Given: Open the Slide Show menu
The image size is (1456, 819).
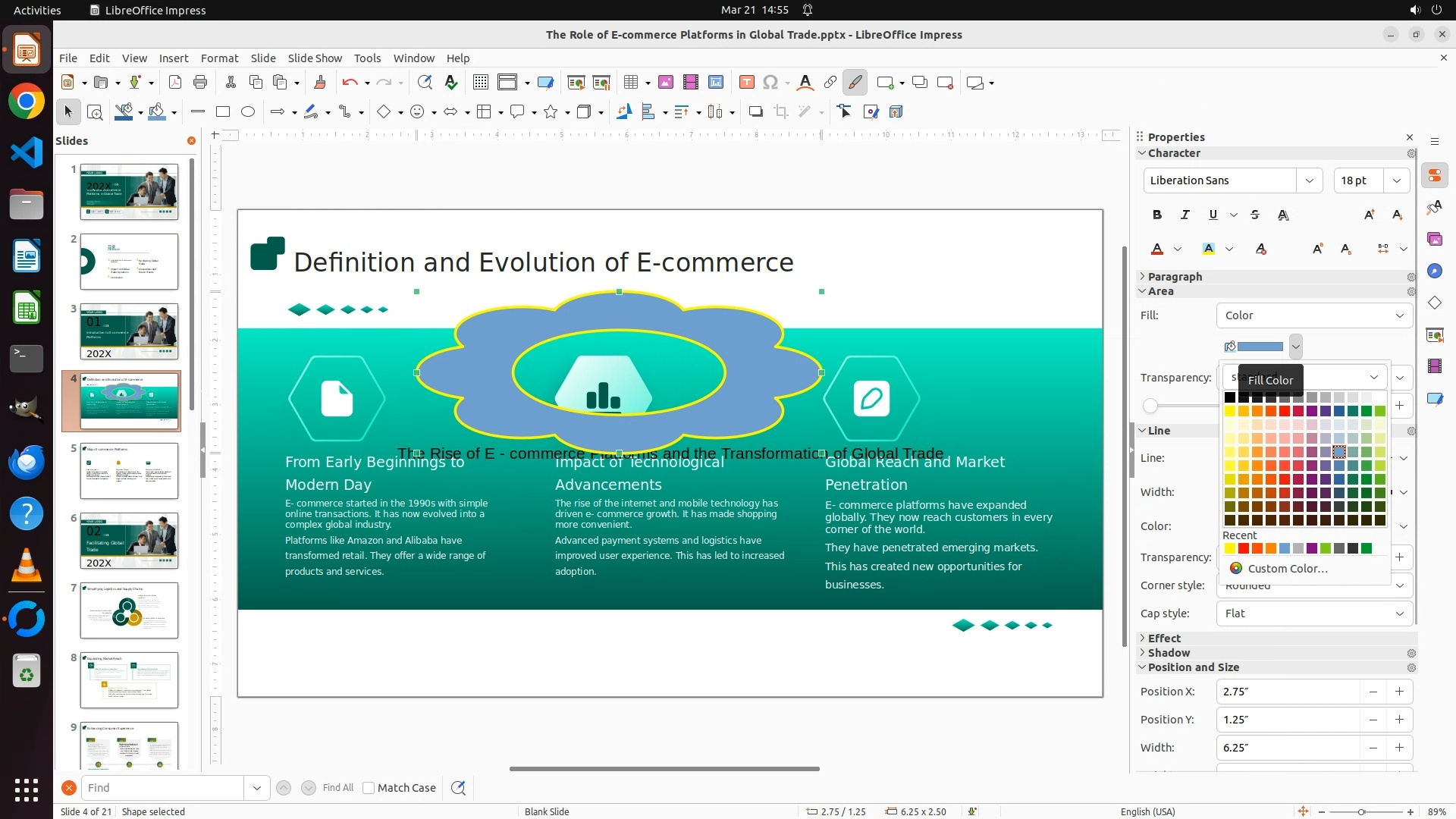Looking at the screenshot, I should (x=315, y=58).
